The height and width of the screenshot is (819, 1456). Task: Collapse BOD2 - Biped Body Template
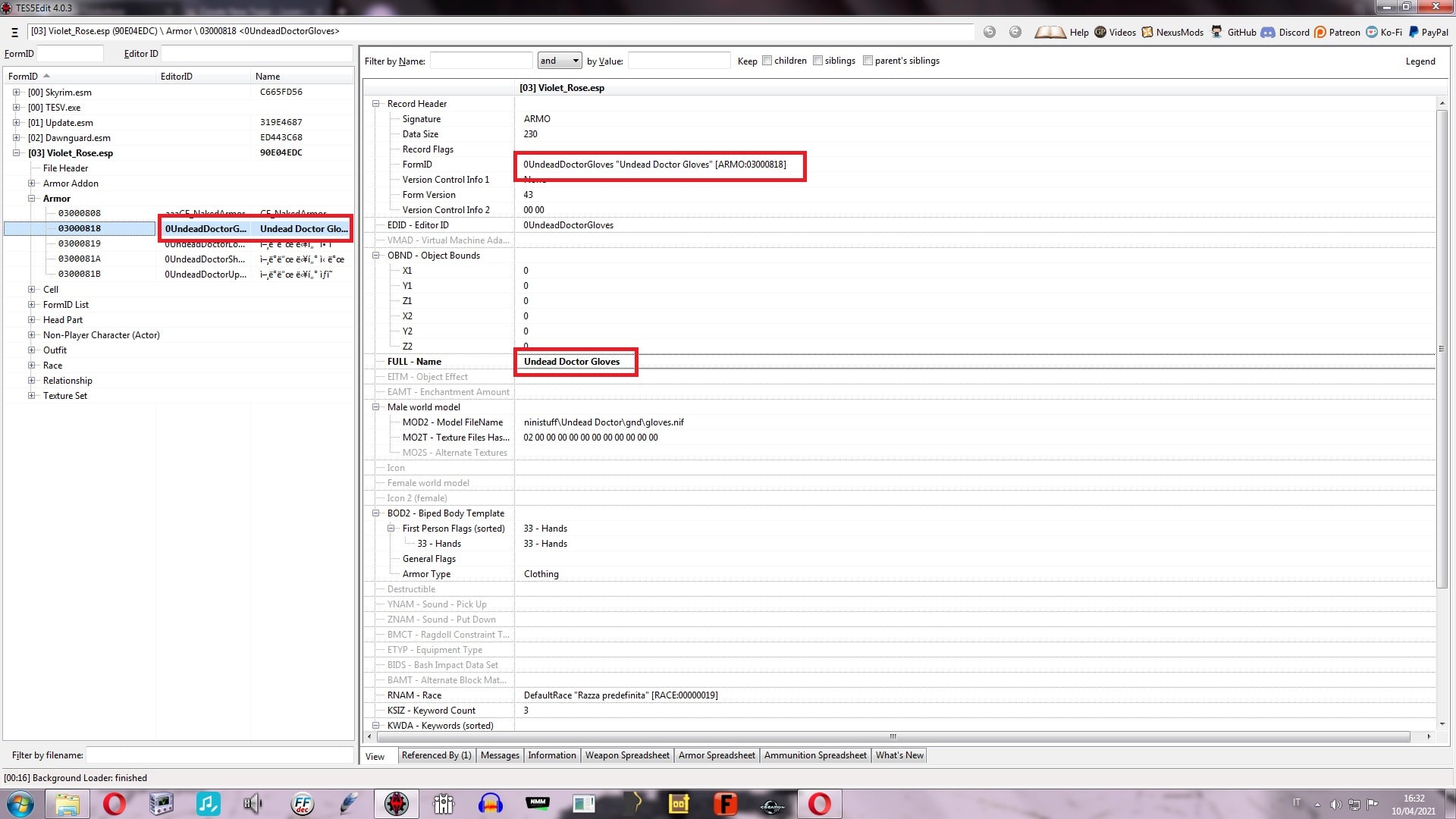(375, 513)
